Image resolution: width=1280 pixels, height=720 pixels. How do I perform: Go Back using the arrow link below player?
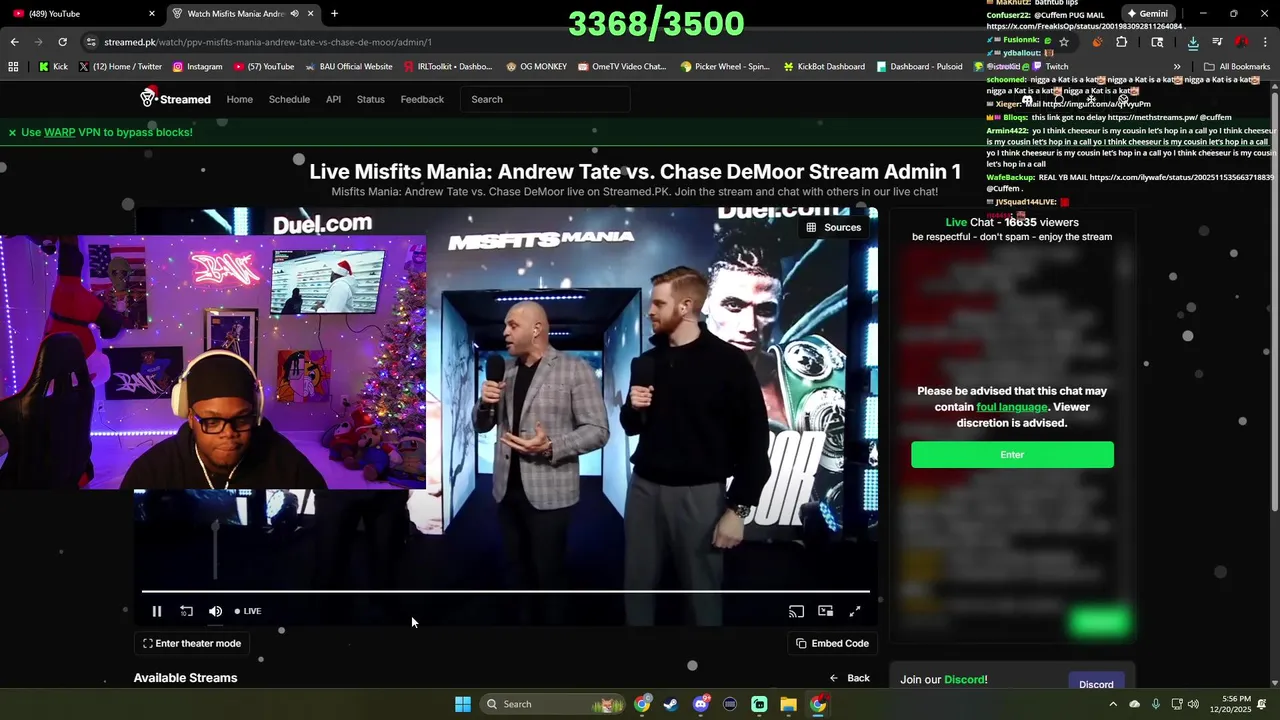(850, 678)
